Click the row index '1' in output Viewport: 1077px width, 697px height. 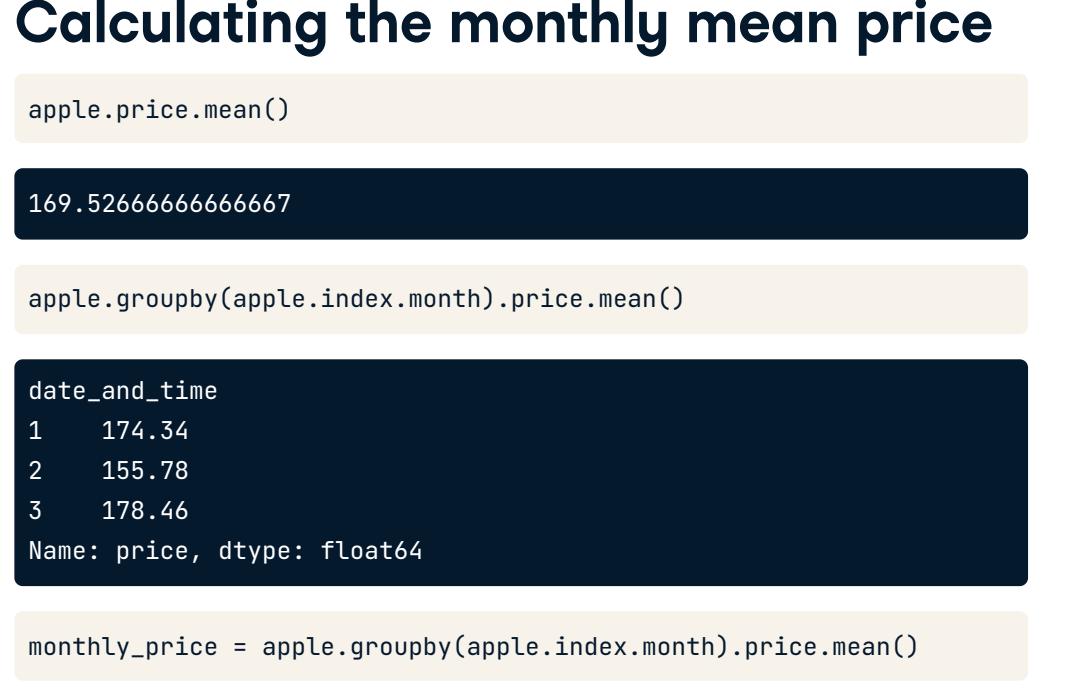pos(36,431)
